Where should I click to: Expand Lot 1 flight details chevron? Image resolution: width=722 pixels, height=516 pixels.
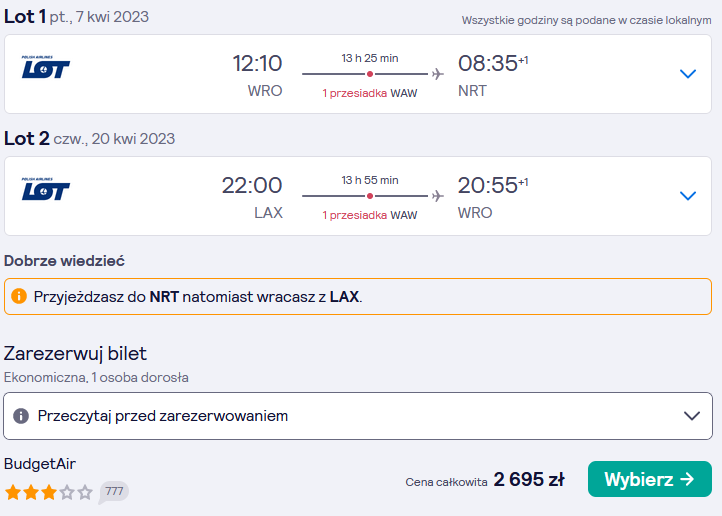[688, 74]
